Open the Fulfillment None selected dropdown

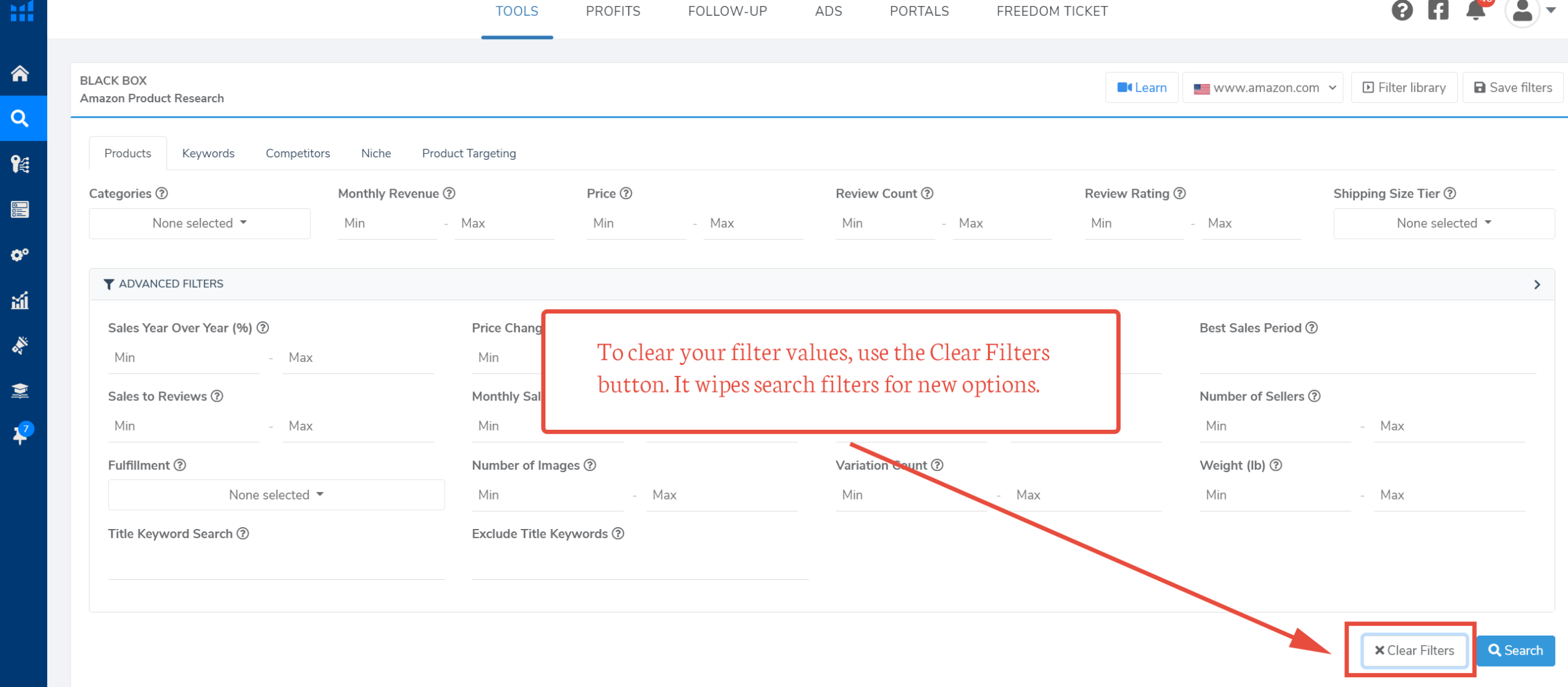point(276,495)
